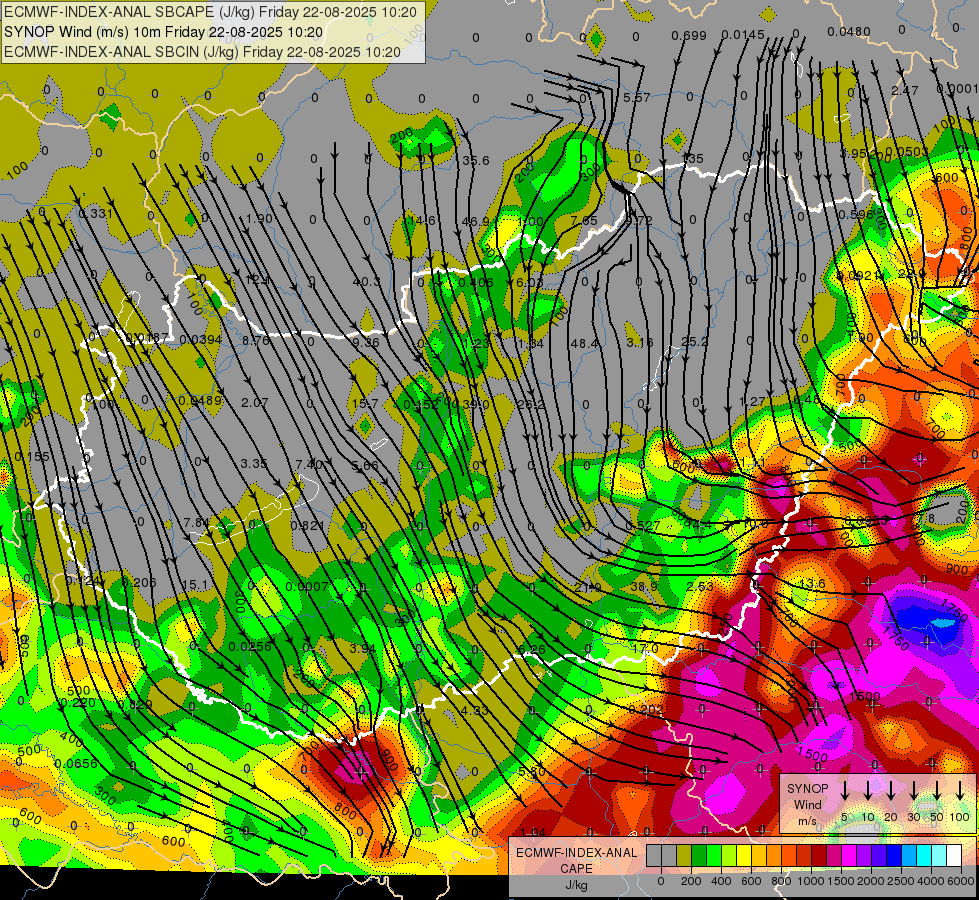The height and width of the screenshot is (900, 979).
Task: Click the map value 0.331
Action: (x=96, y=214)
